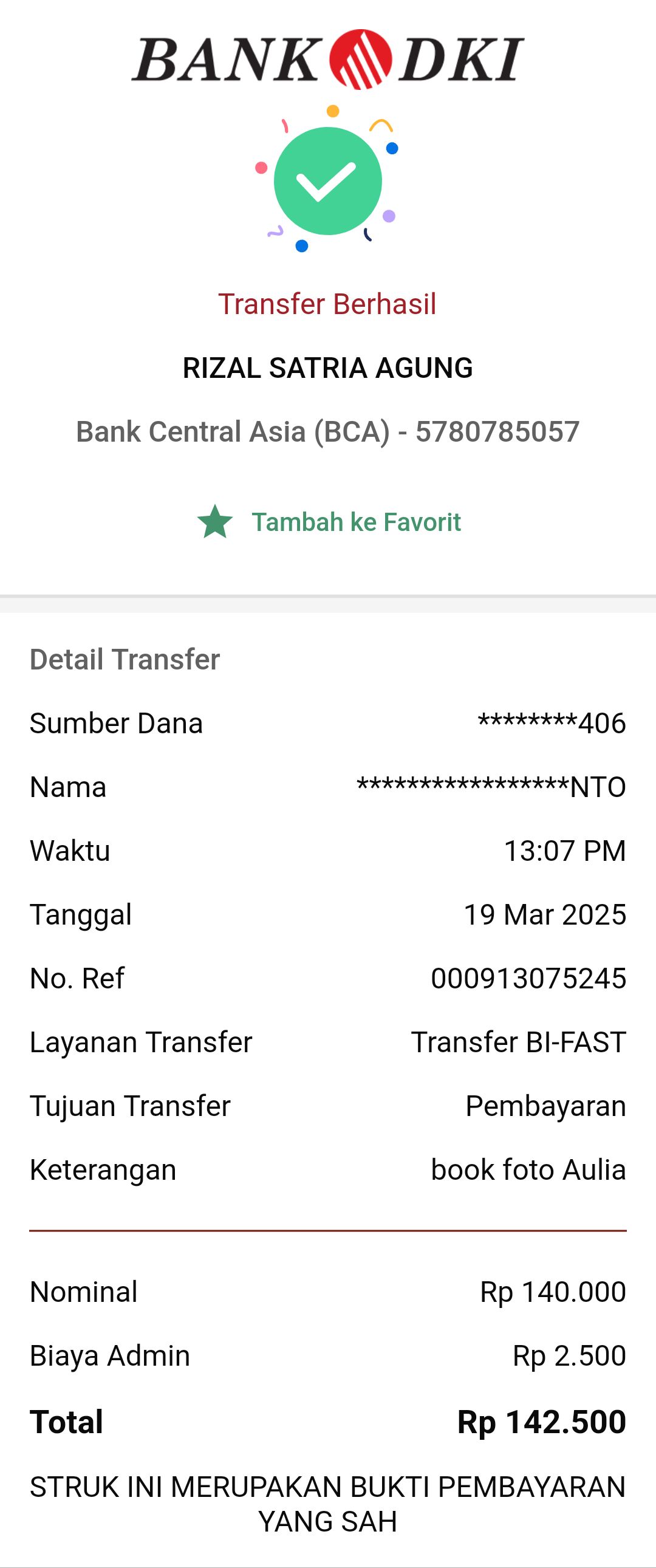The width and height of the screenshot is (656, 1568).
Task: Click recipient name RIZAL SATRIA AGUNG
Action: [x=327, y=368]
